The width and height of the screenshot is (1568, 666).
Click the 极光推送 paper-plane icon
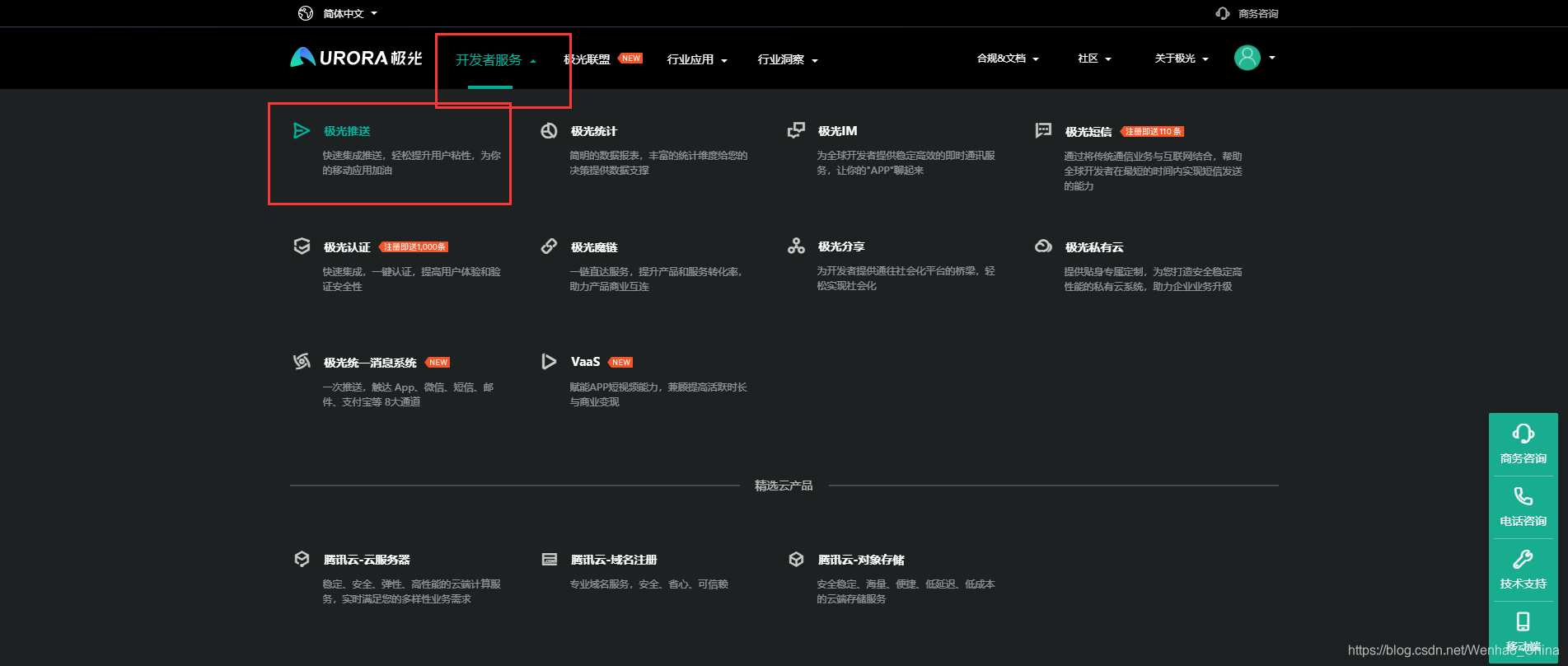302,130
